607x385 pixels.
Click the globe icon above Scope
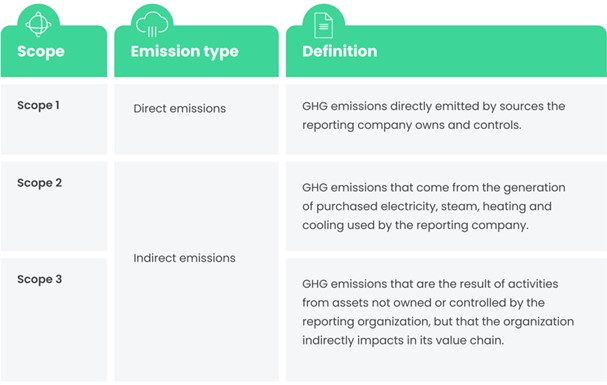pyautogui.click(x=38, y=24)
